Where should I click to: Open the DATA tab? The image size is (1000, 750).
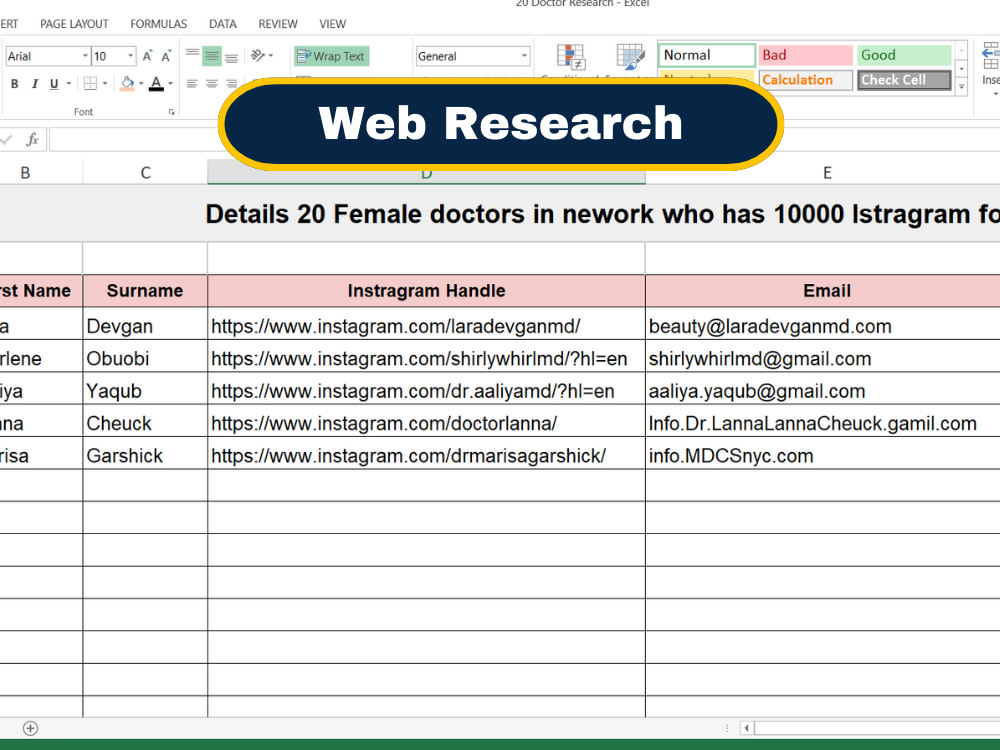(223, 24)
